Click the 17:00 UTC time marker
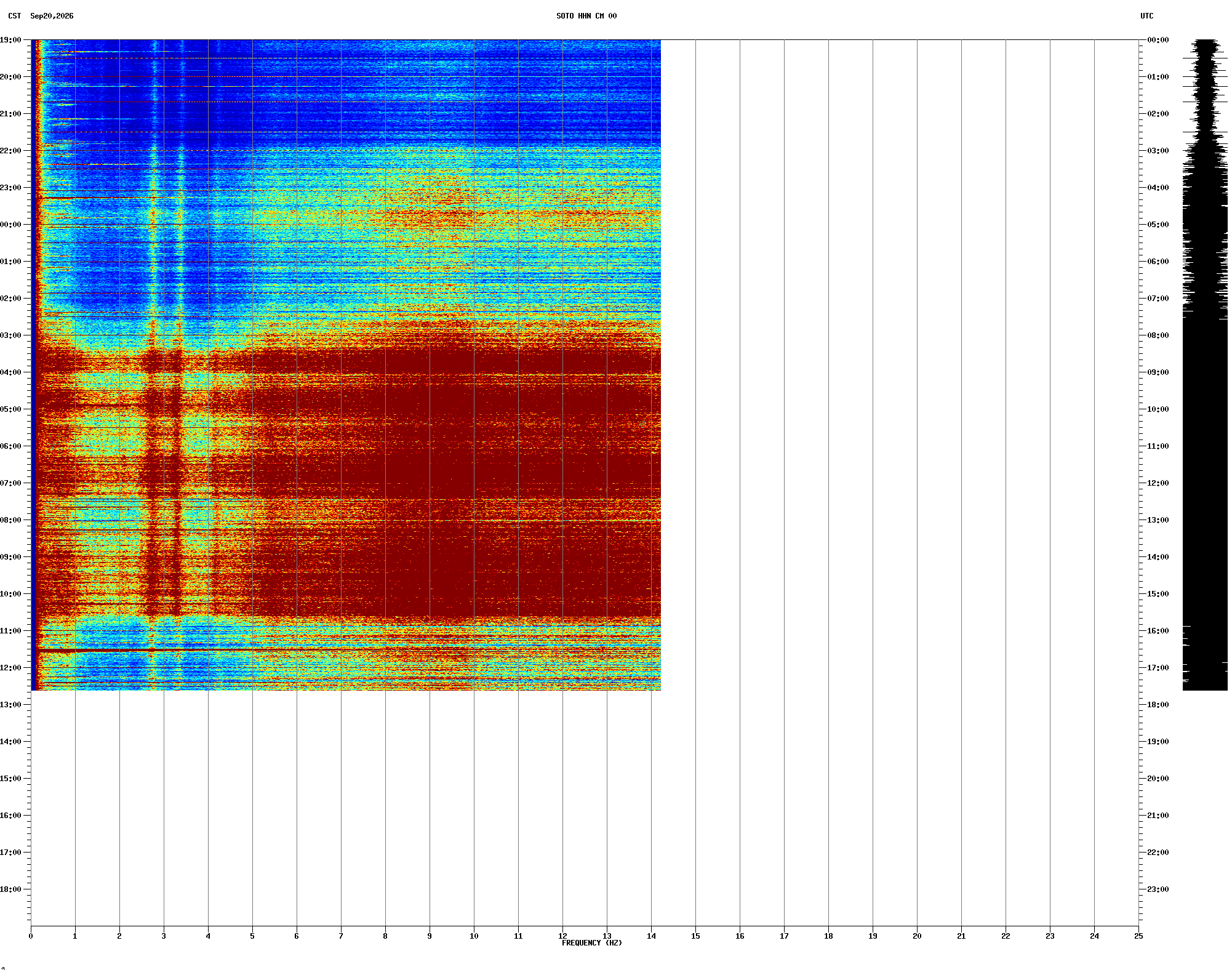Image resolution: width=1232 pixels, height=975 pixels. 1158,668
